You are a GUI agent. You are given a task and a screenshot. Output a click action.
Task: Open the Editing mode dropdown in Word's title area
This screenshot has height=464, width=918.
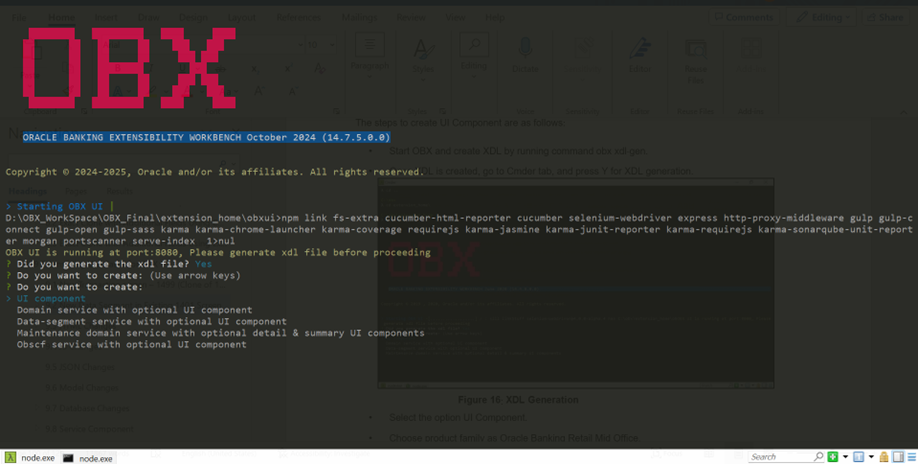(x=822, y=17)
